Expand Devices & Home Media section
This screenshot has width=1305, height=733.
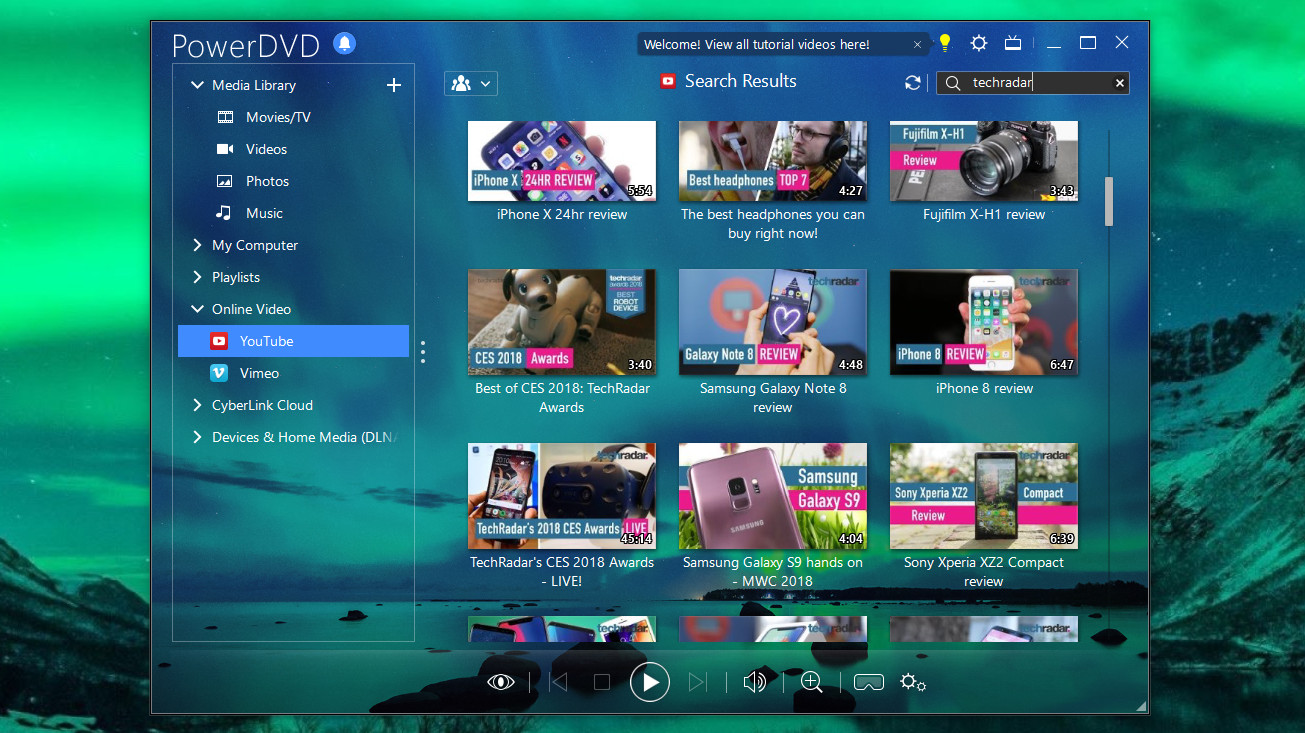197,437
